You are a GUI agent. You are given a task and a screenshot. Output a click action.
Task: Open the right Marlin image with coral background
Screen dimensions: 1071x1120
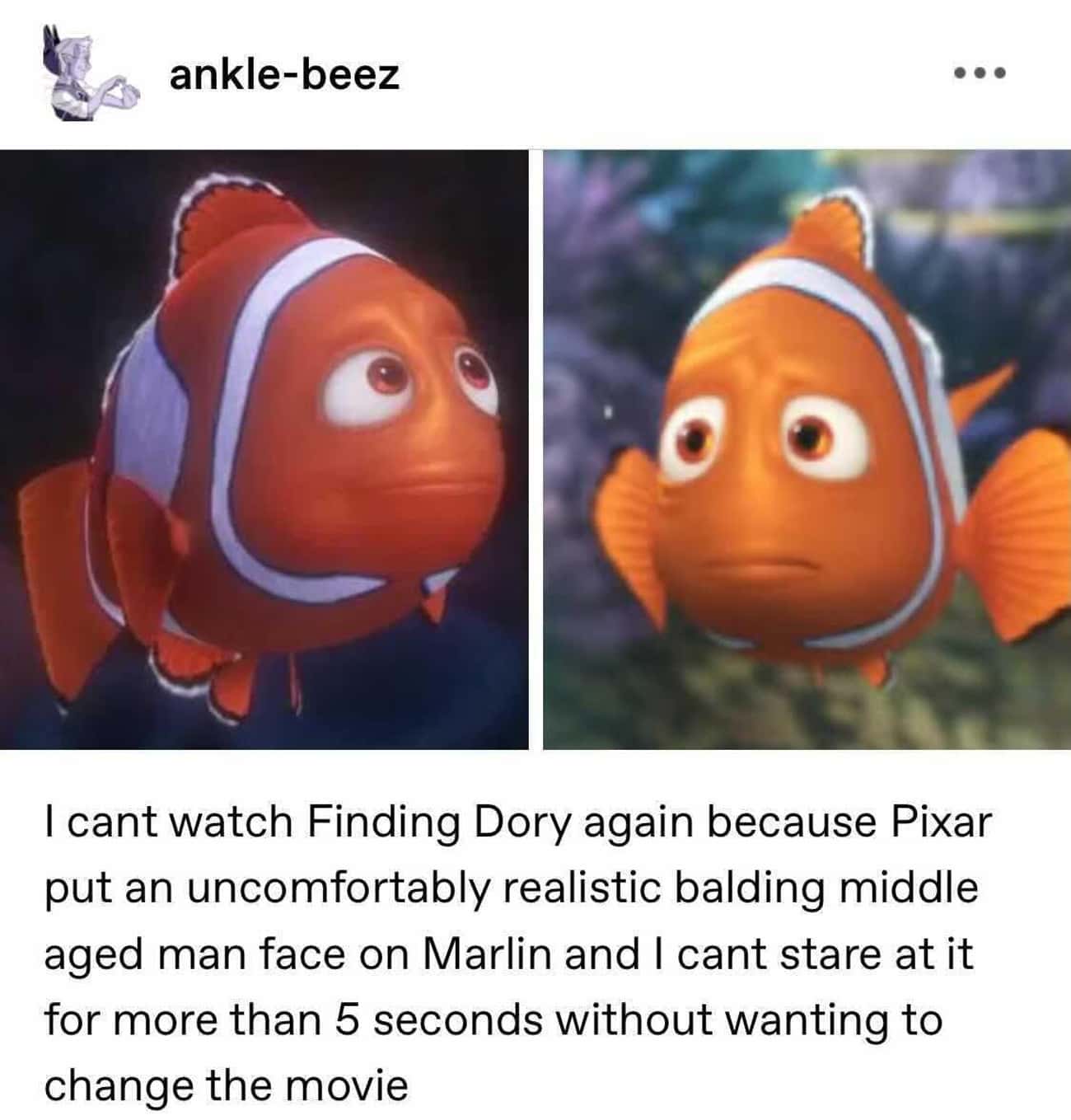tap(807, 449)
